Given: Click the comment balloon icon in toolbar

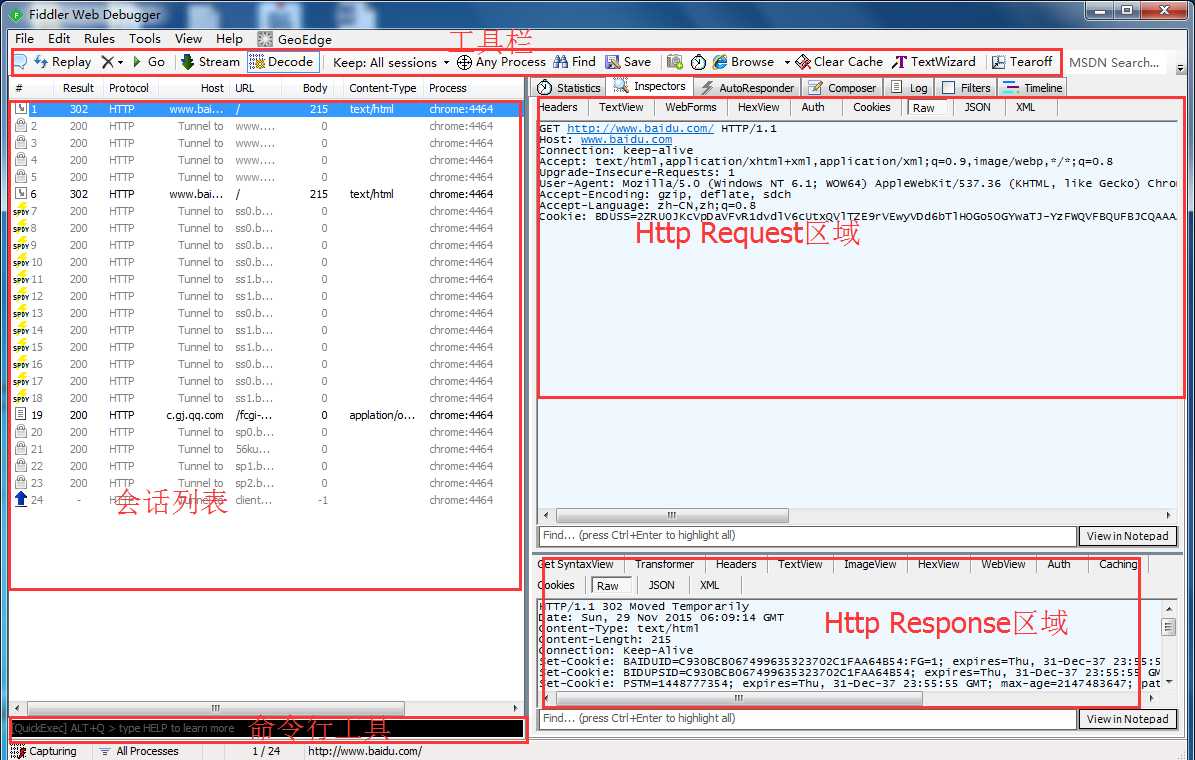Looking at the screenshot, I should point(21,62).
